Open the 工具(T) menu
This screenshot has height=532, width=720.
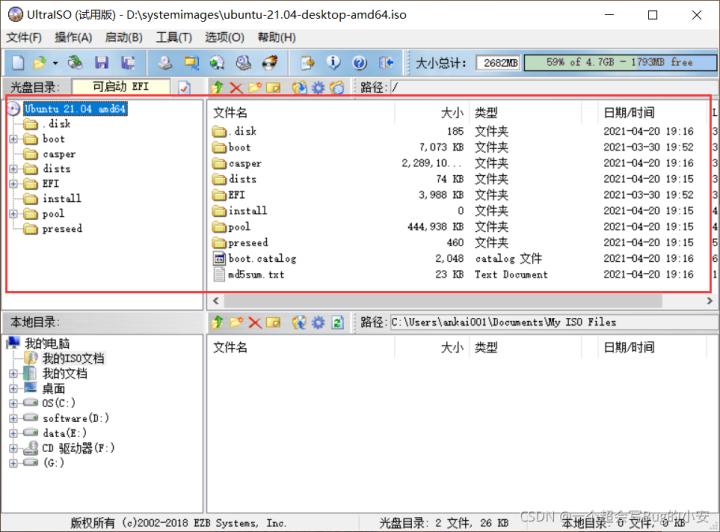tap(173, 38)
